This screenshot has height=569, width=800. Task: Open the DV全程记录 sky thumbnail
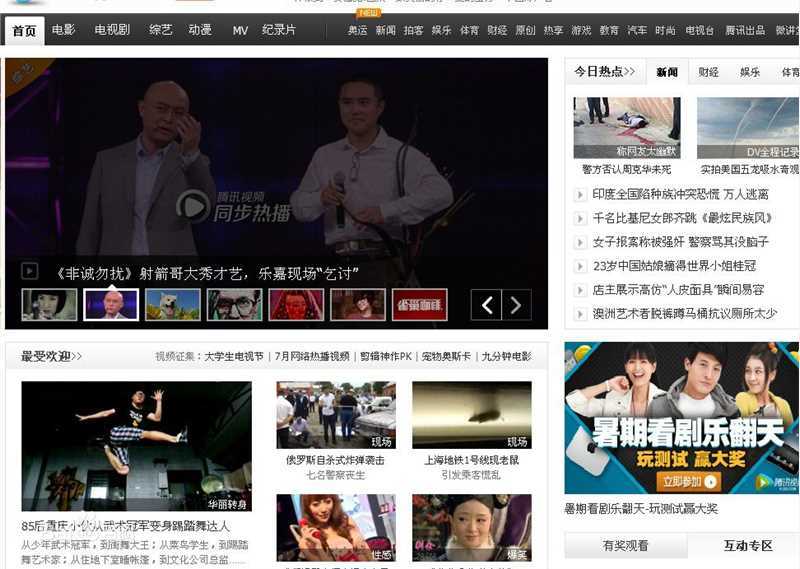click(x=748, y=128)
